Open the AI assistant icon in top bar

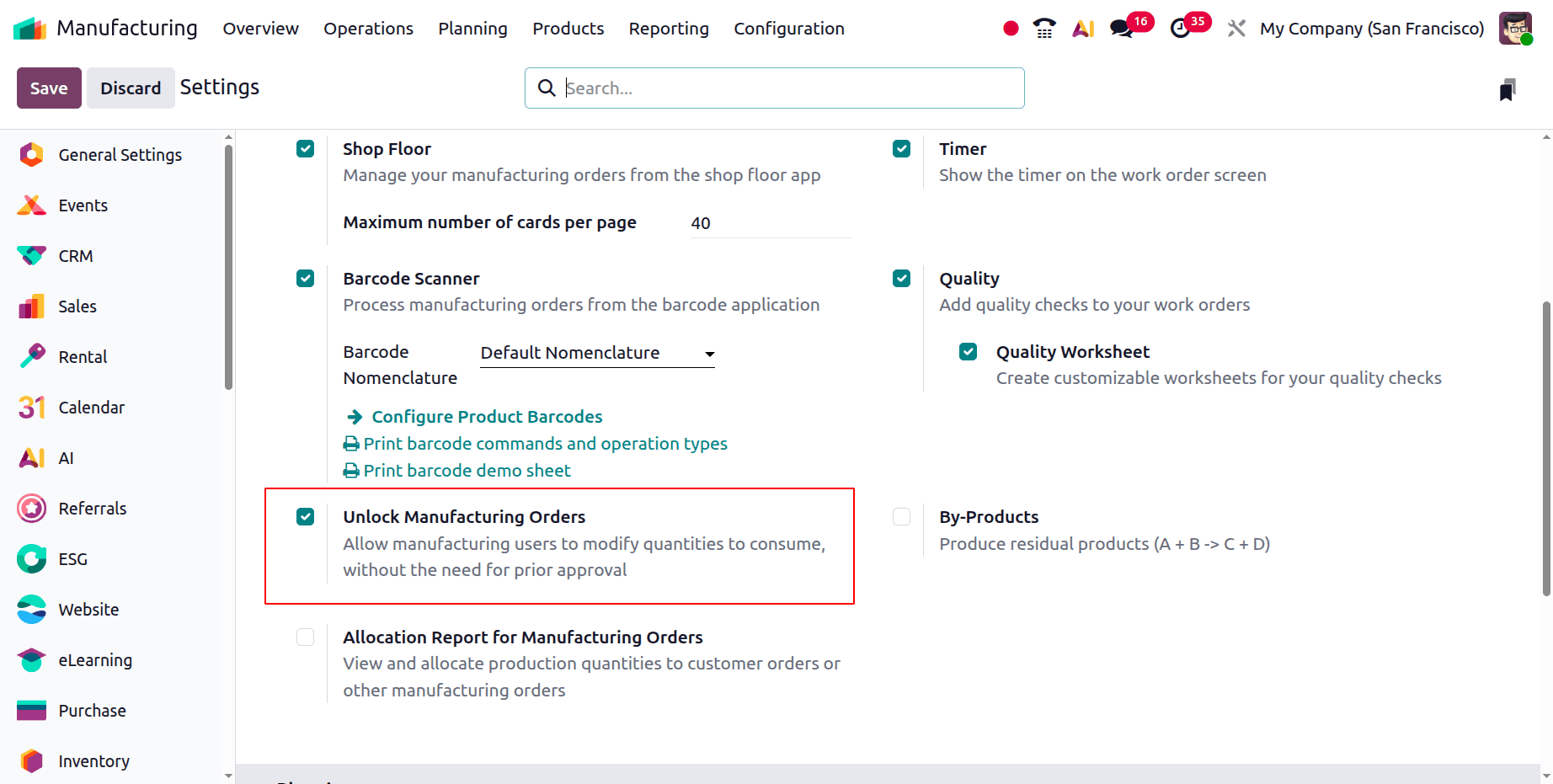(1083, 29)
